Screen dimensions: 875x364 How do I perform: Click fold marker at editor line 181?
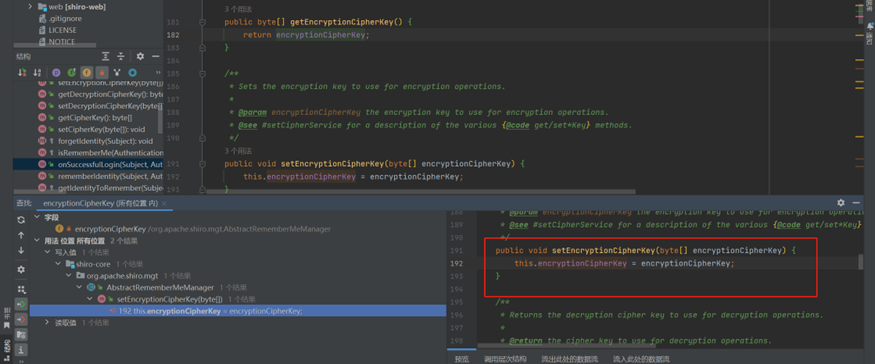202,22
